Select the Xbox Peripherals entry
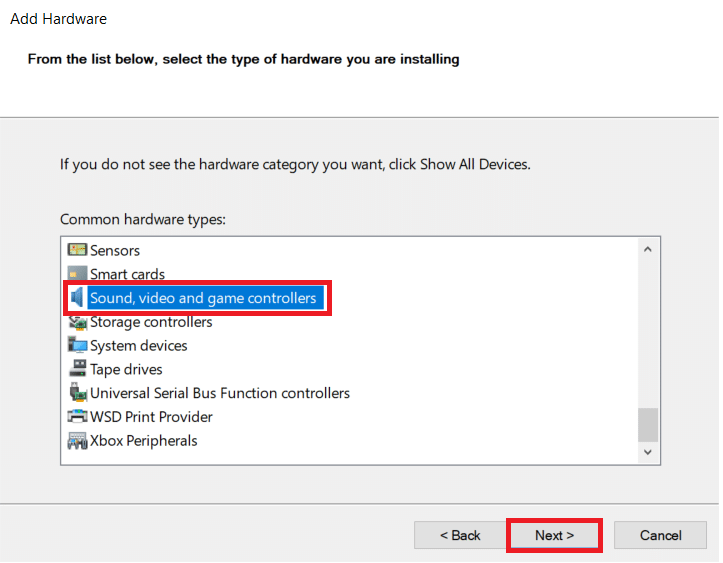Image resolution: width=723 pixels, height=563 pixels. click(x=143, y=441)
